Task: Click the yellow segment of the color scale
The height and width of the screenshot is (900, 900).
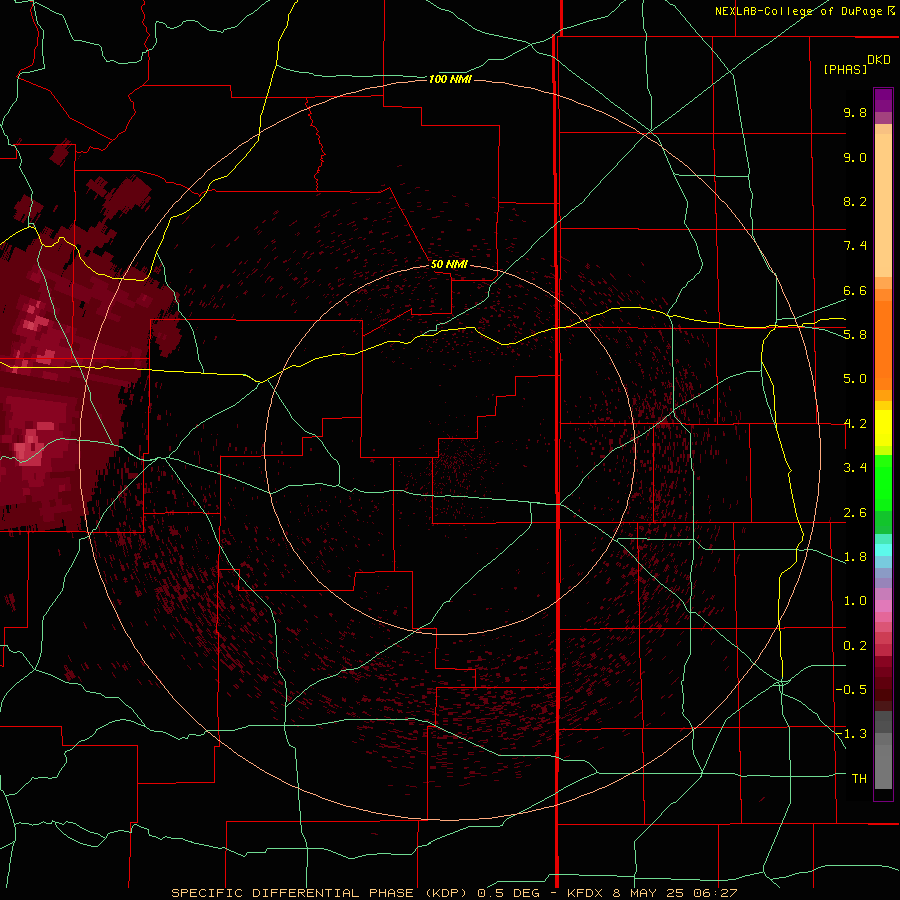Action: tap(883, 428)
